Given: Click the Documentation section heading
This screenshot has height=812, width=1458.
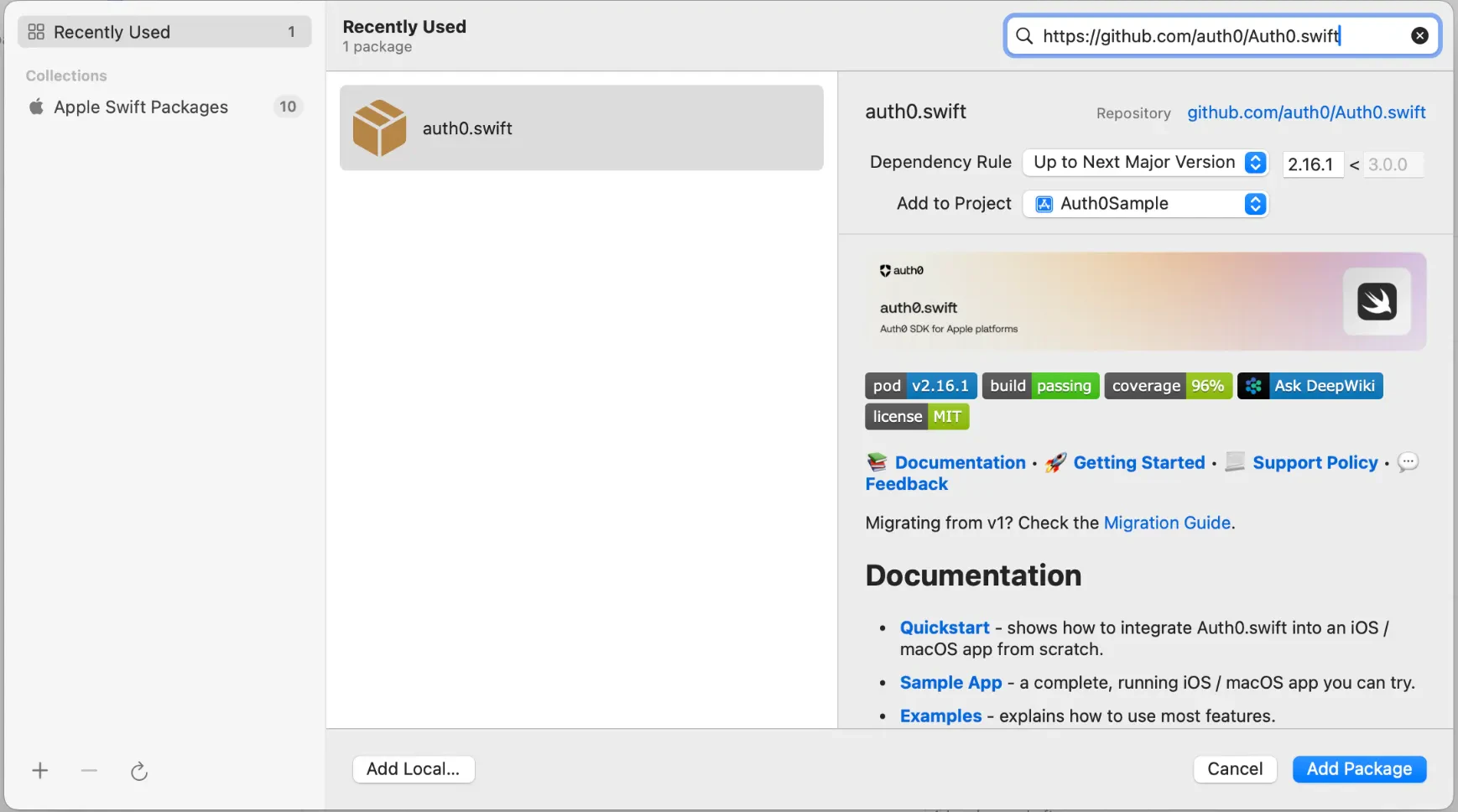Looking at the screenshot, I should [973, 575].
